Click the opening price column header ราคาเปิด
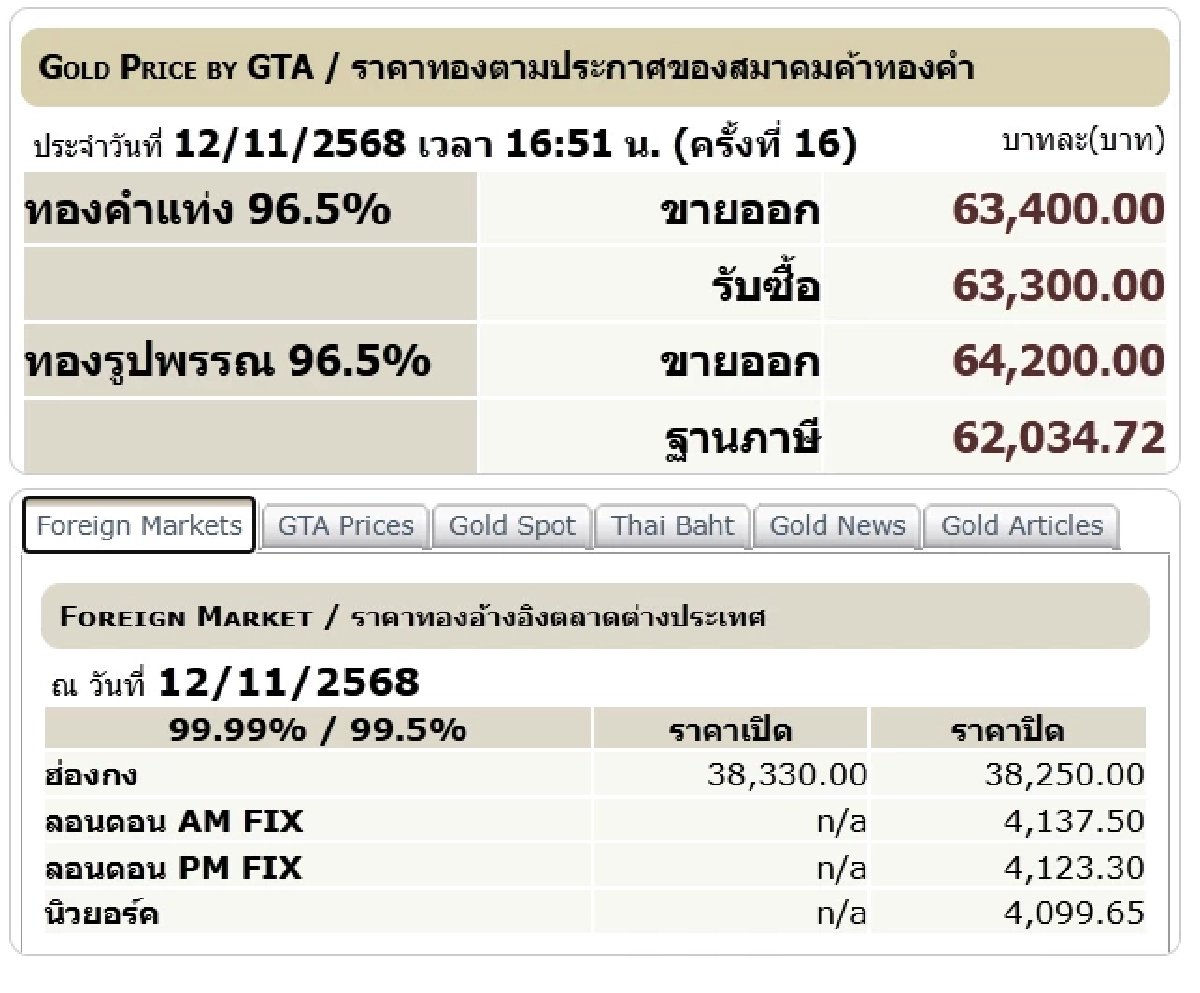 pyautogui.click(x=729, y=729)
